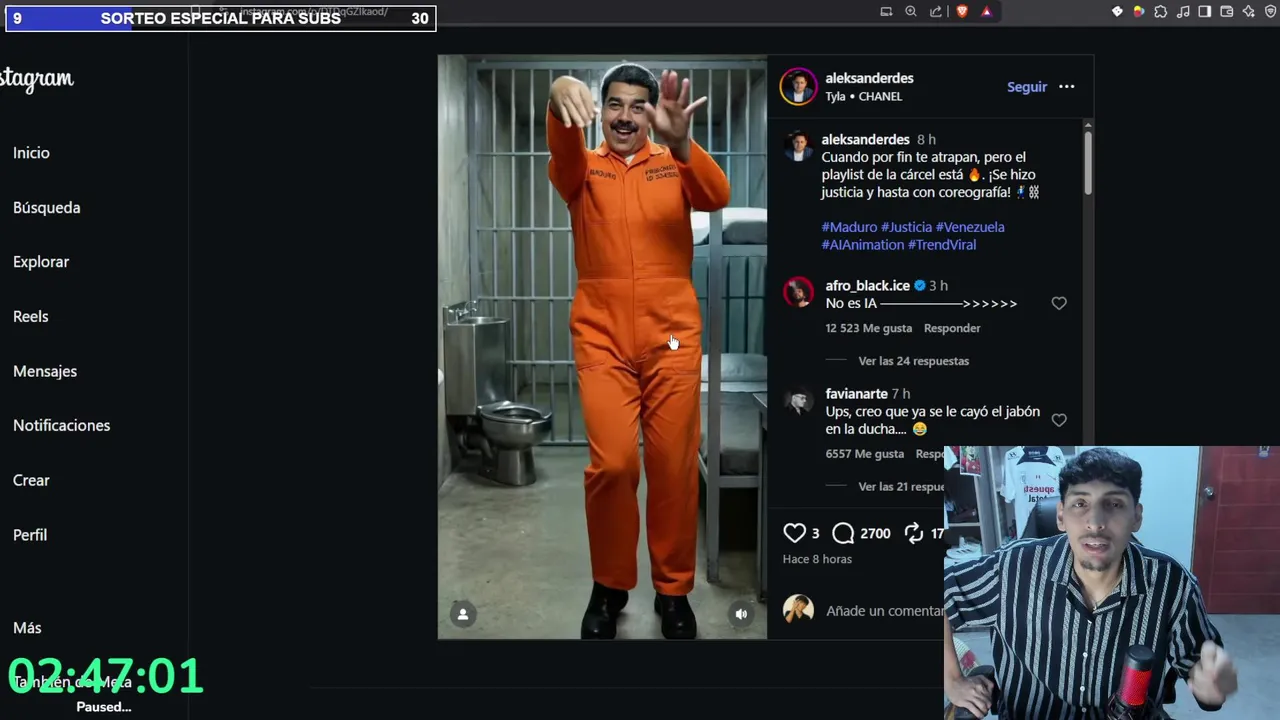Open the #Maduro hashtag
This screenshot has height=720, width=1280.
[x=849, y=227]
